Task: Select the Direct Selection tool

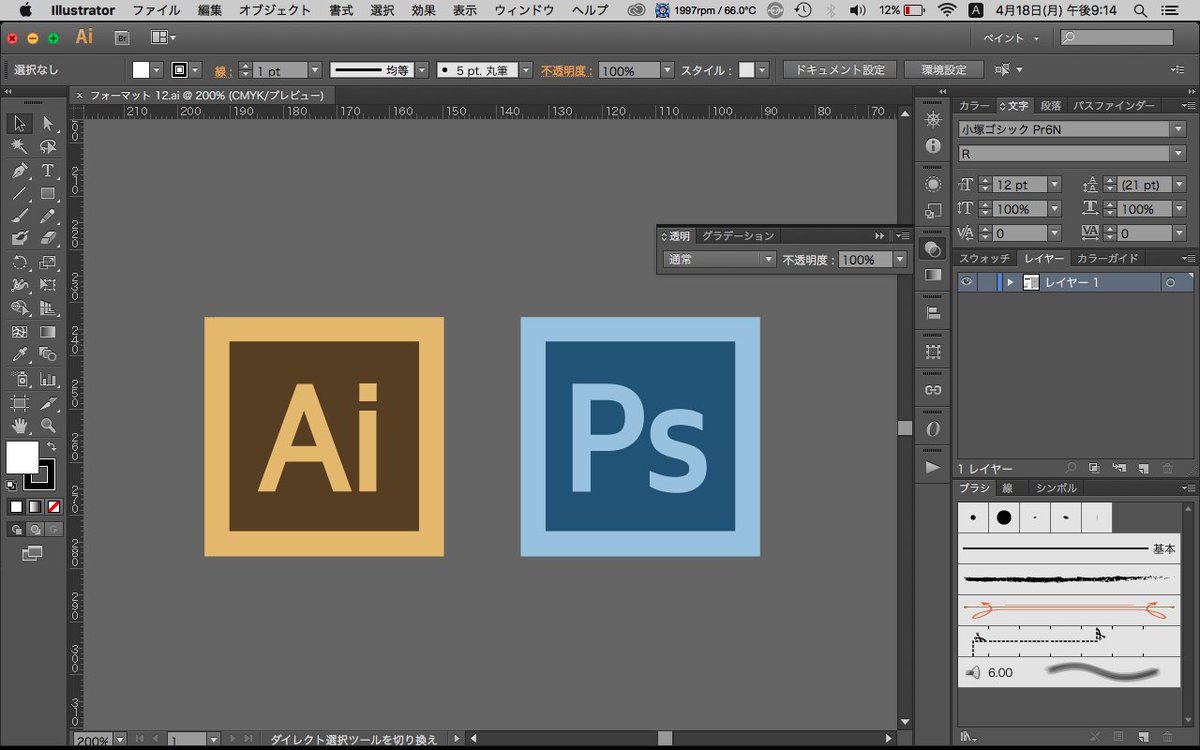Action: click(48, 124)
